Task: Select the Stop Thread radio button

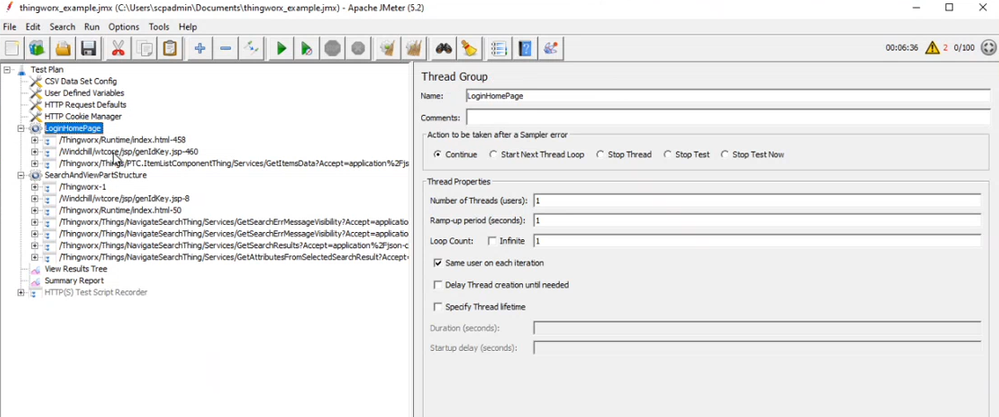Action: (599, 154)
